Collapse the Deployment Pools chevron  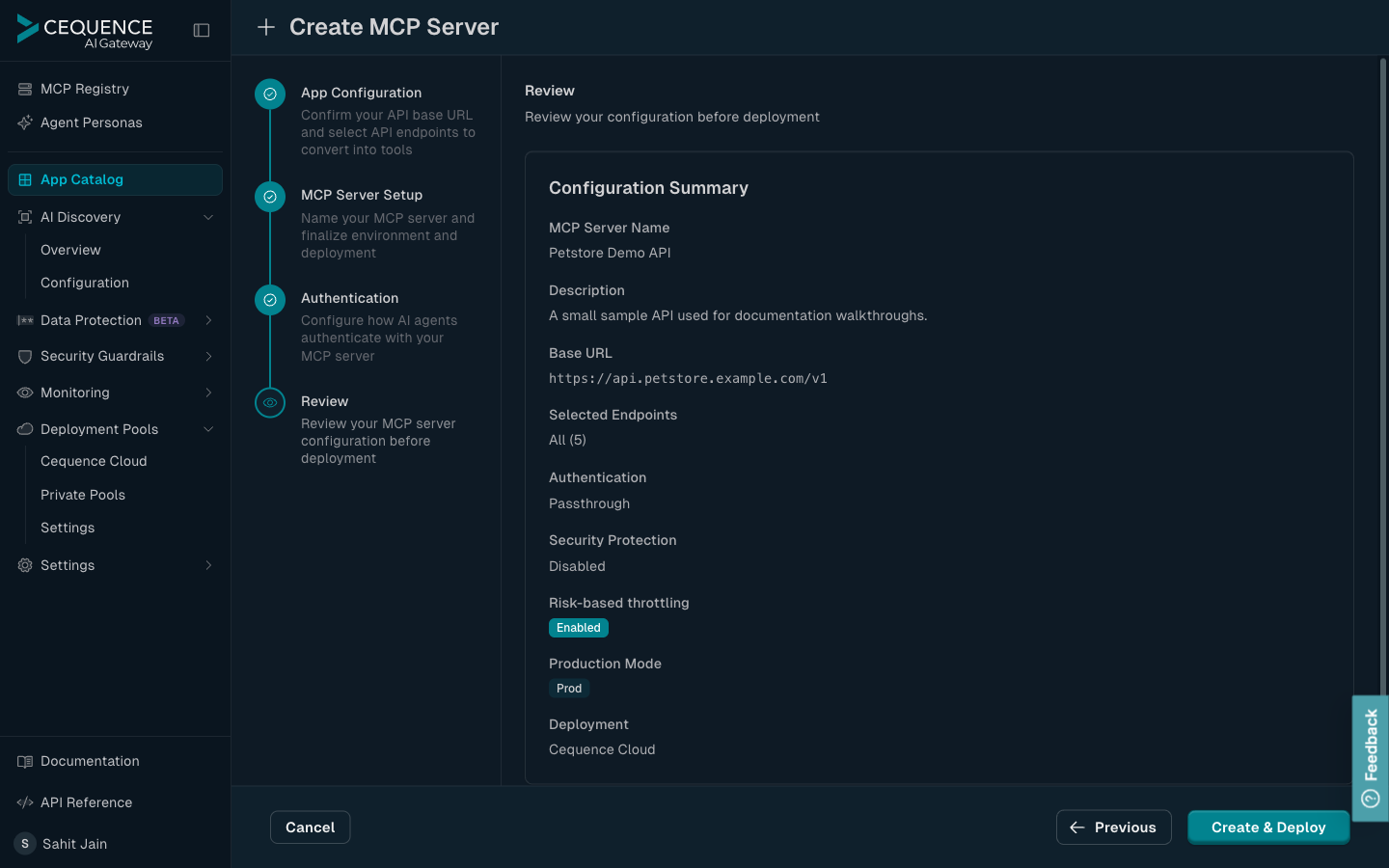[x=208, y=429]
